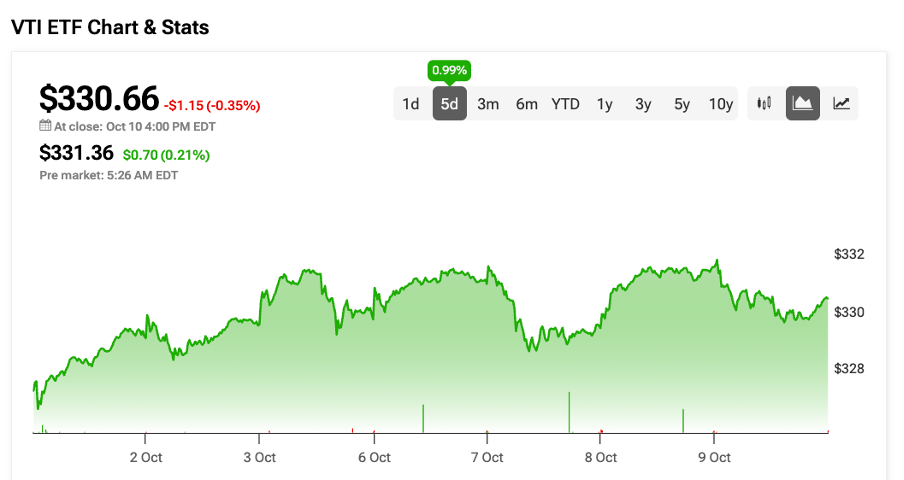Switch chart to 3m range

(488, 104)
